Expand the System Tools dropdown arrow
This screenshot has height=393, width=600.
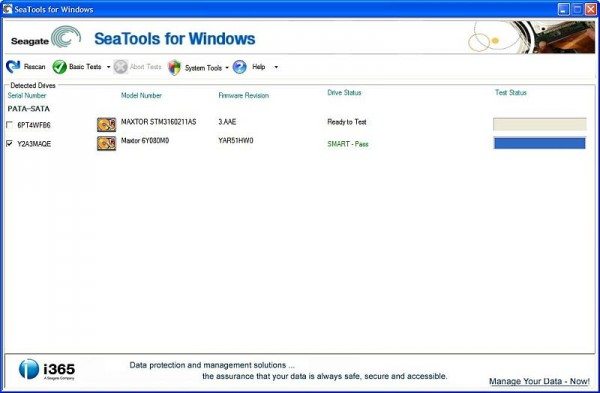click(227, 68)
